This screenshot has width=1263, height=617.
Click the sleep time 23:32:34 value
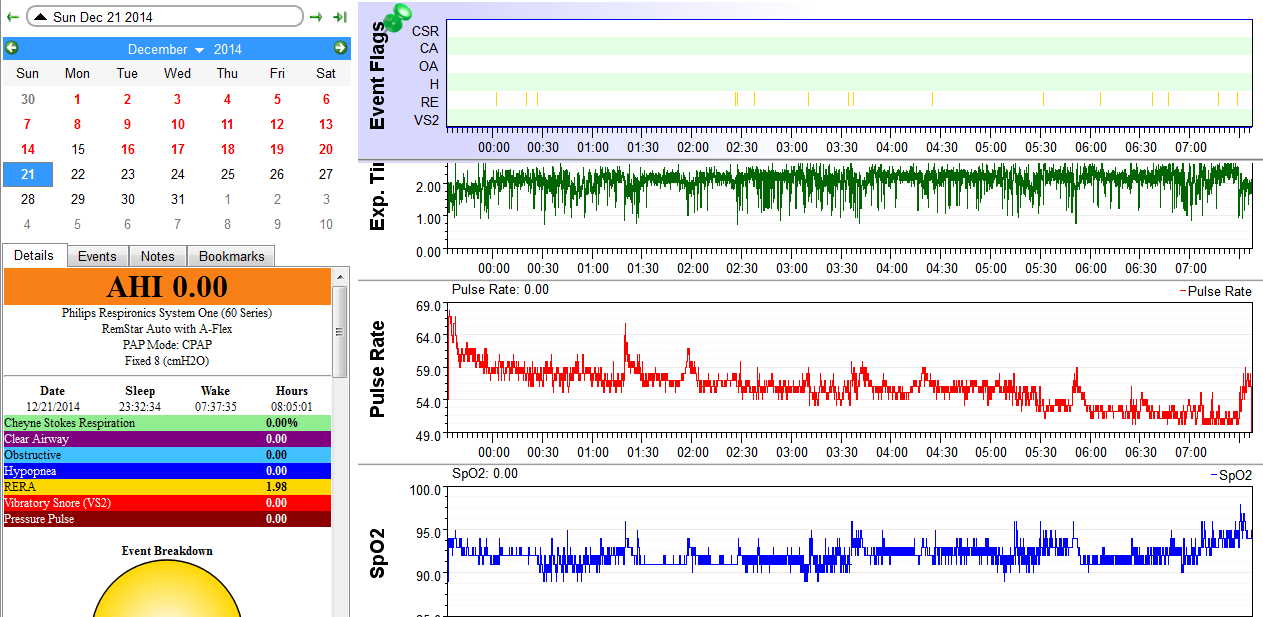pyautogui.click(x=140, y=407)
